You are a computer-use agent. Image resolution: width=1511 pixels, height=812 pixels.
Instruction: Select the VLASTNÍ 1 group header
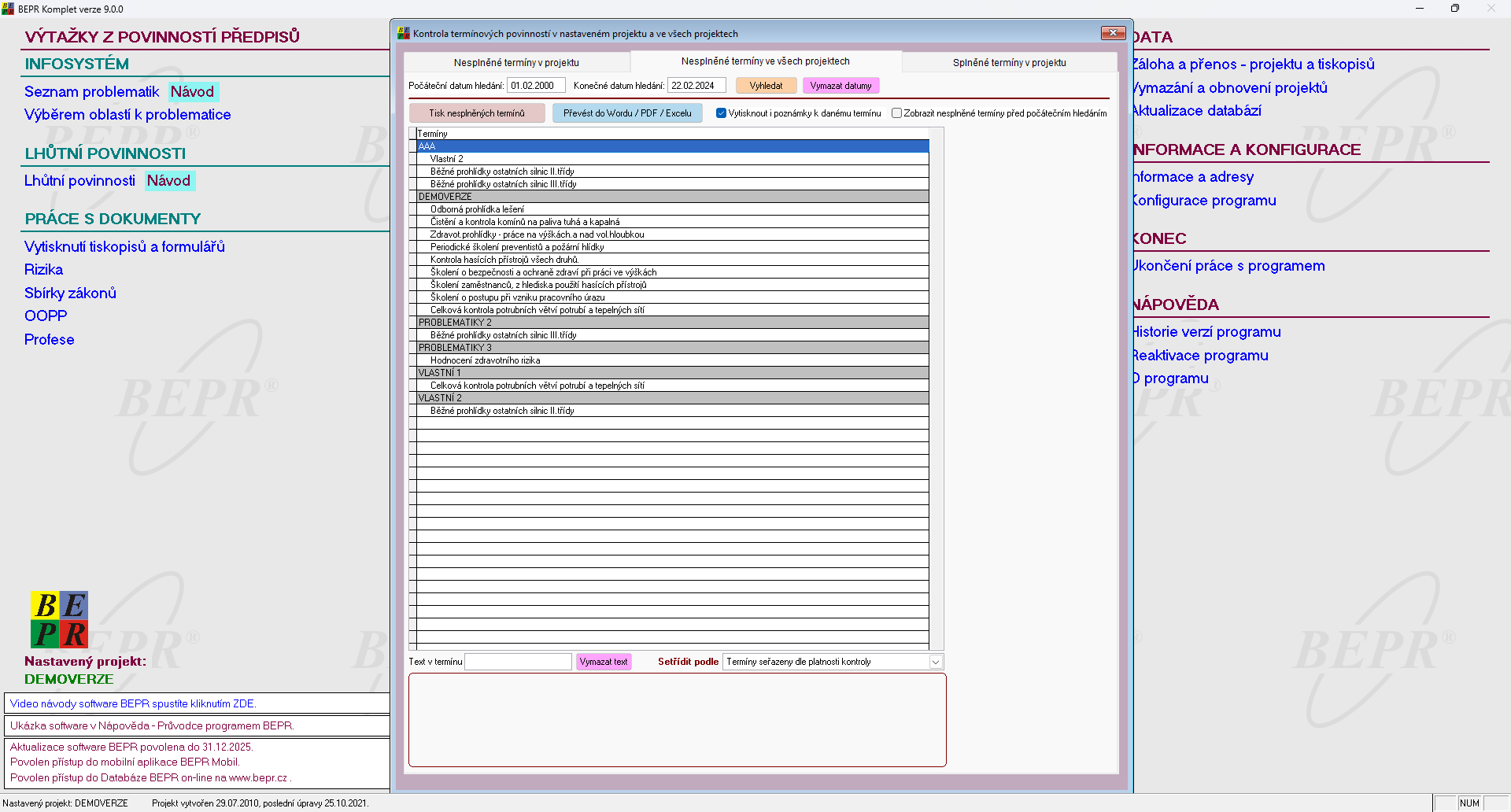click(x=673, y=373)
